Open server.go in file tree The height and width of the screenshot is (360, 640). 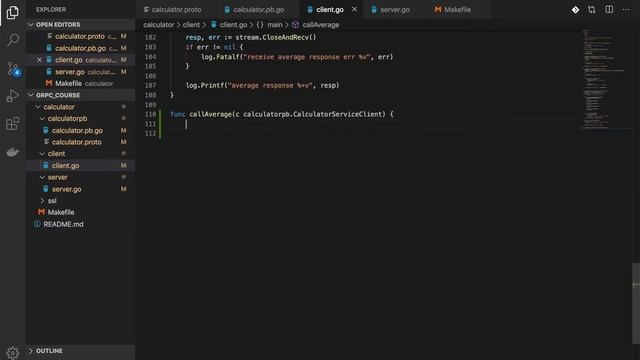pyautogui.click(x=80, y=189)
